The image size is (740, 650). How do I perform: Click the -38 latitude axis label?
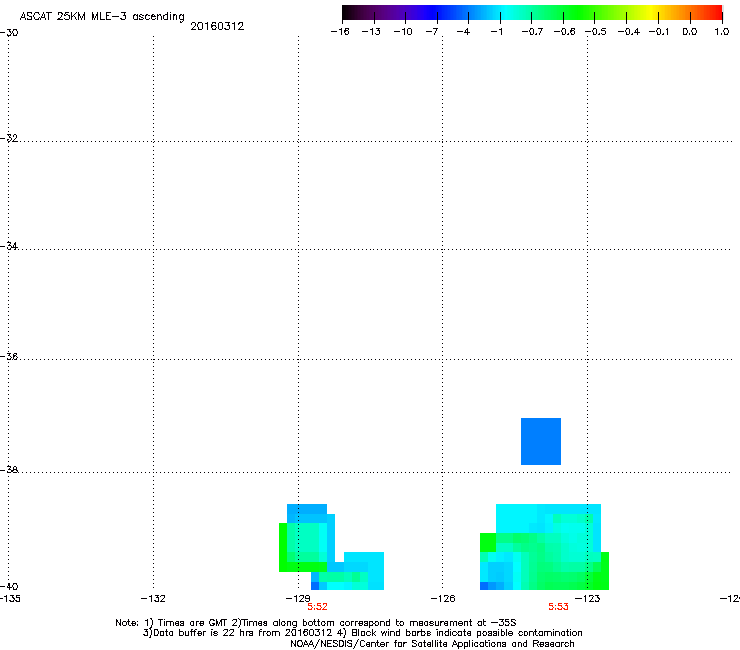click(9, 470)
